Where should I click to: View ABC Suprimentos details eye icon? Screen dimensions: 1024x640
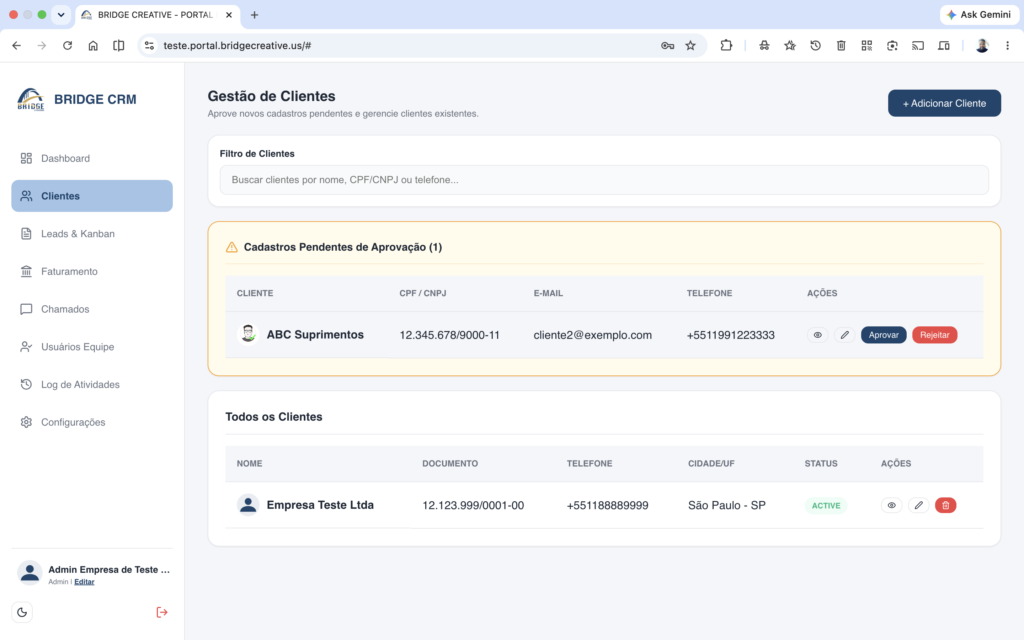(x=817, y=335)
